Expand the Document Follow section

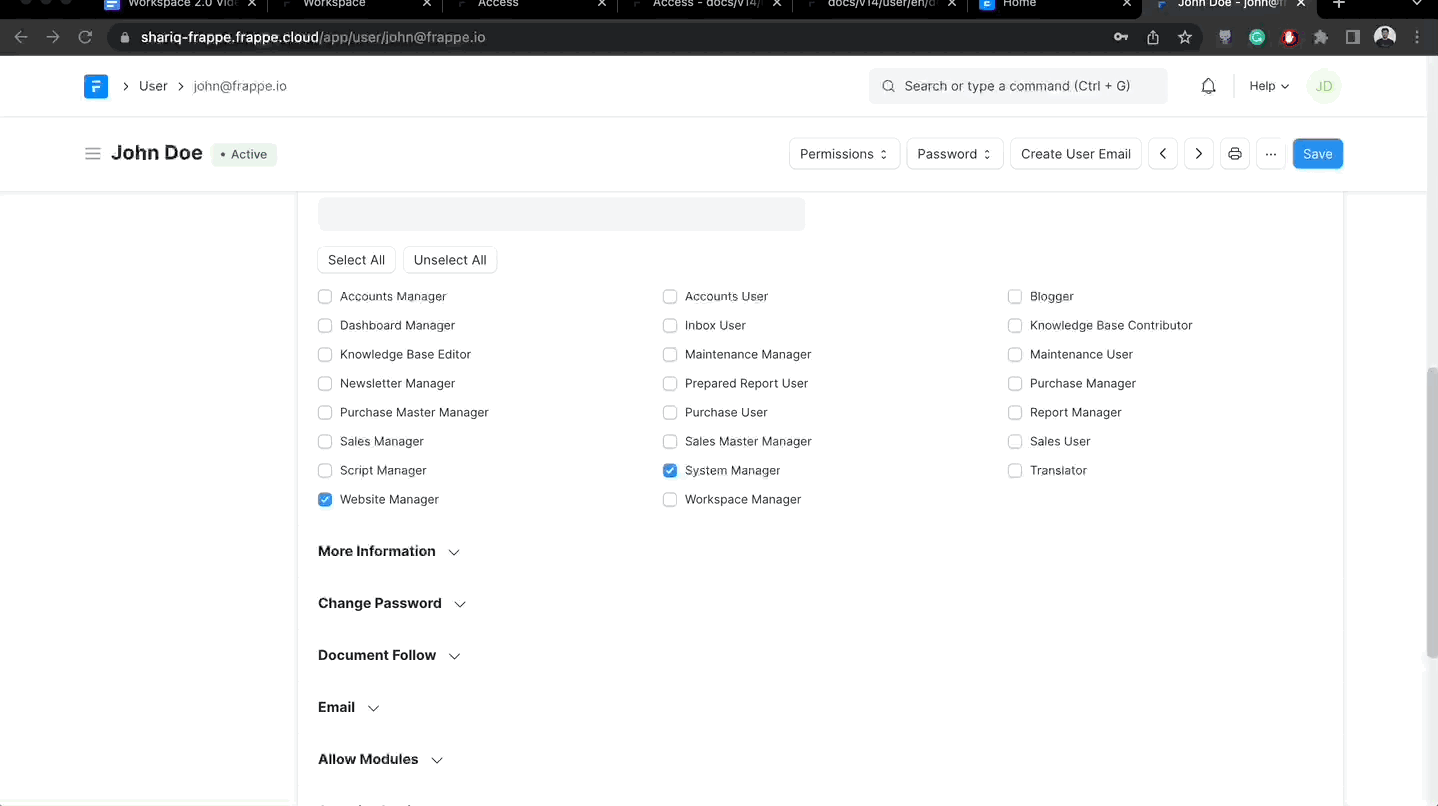coord(389,655)
